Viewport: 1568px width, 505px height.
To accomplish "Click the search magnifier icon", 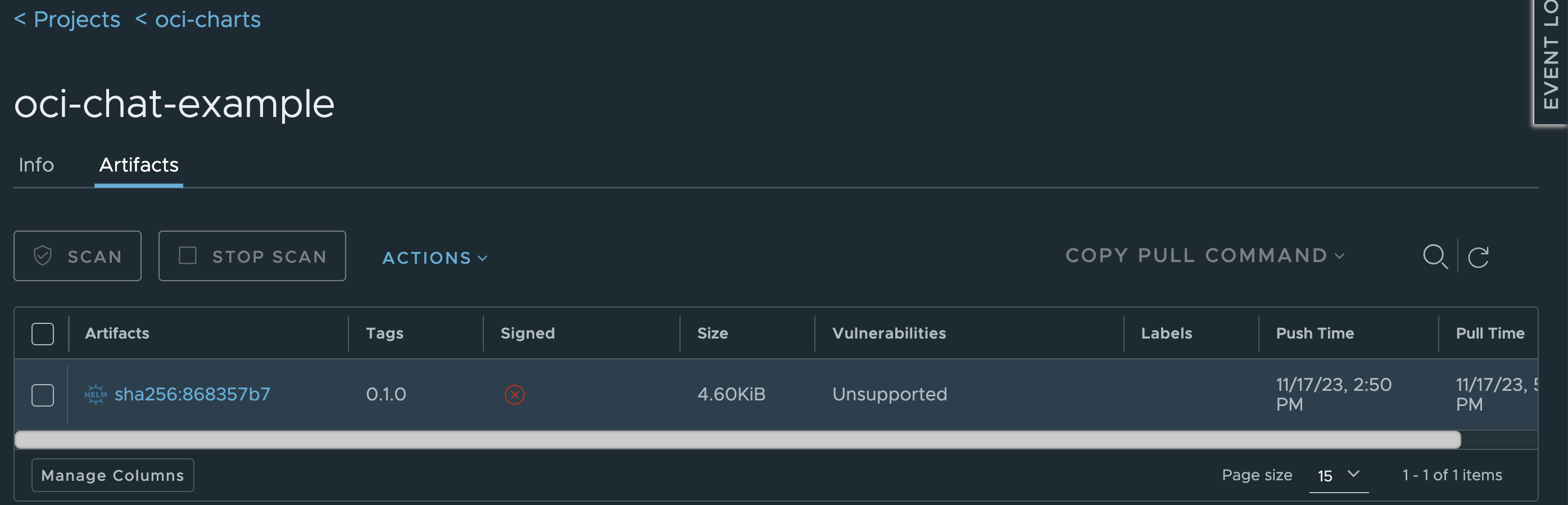I will [1435, 256].
